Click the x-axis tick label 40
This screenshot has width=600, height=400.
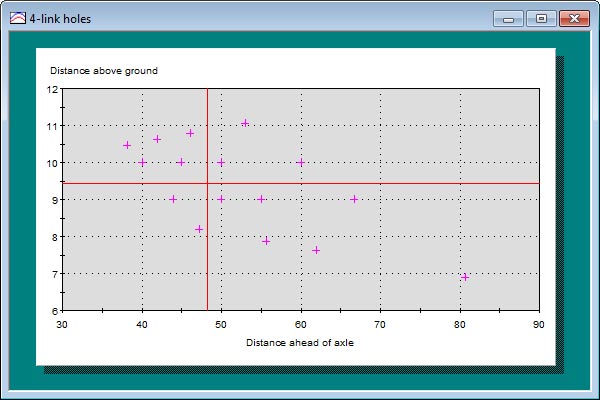point(142,325)
